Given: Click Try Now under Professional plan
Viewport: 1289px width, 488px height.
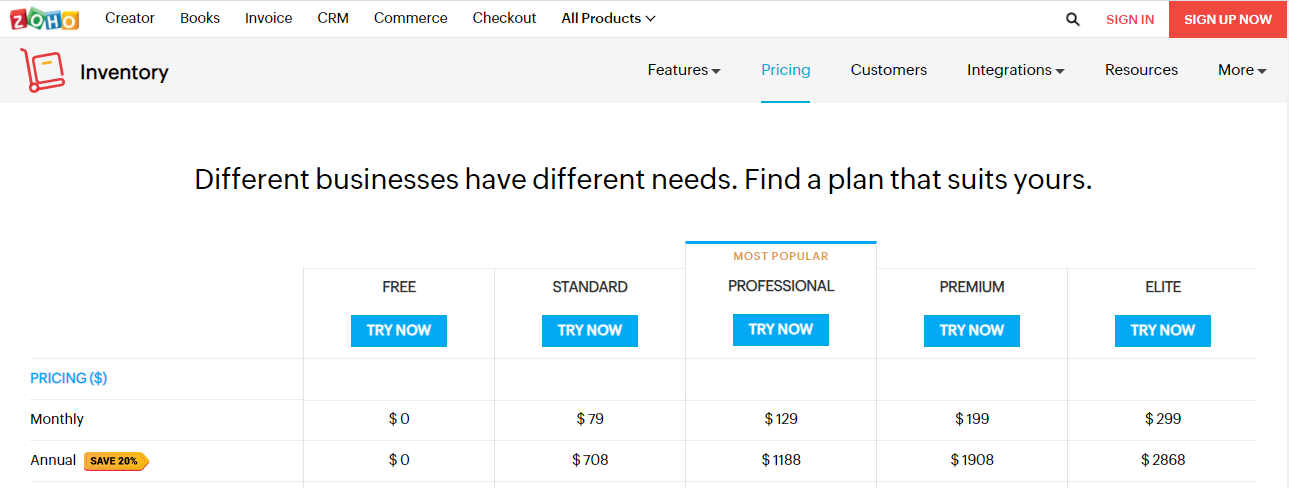Looking at the screenshot, I should pyautogui.click(x=781, y=329).
